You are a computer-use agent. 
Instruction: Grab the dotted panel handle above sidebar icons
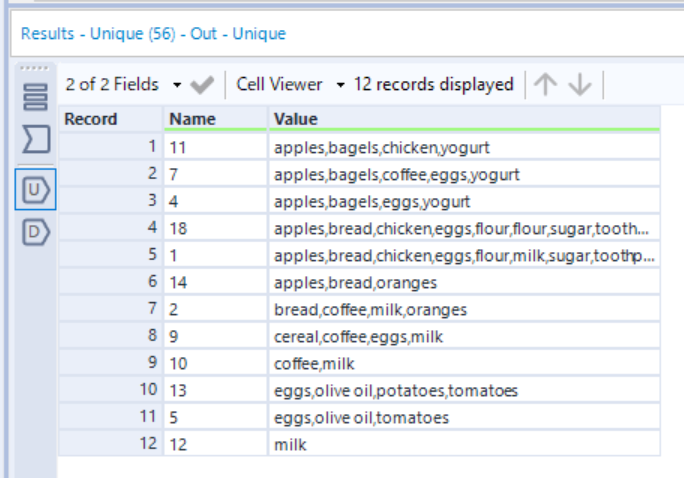[x=34, y=68]
